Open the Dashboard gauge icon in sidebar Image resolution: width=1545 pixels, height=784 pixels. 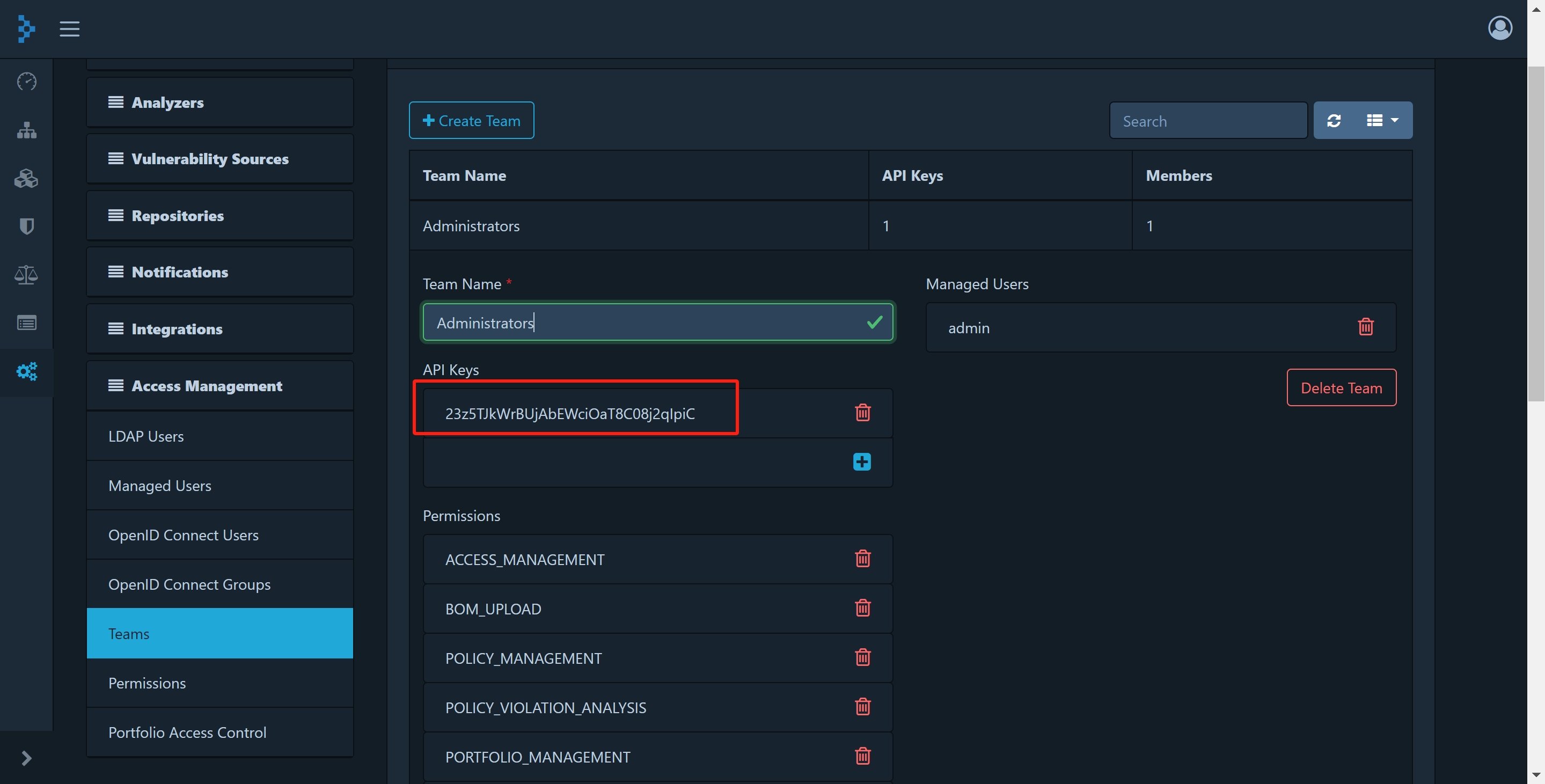pyautogui.click(x=26, y=81)
